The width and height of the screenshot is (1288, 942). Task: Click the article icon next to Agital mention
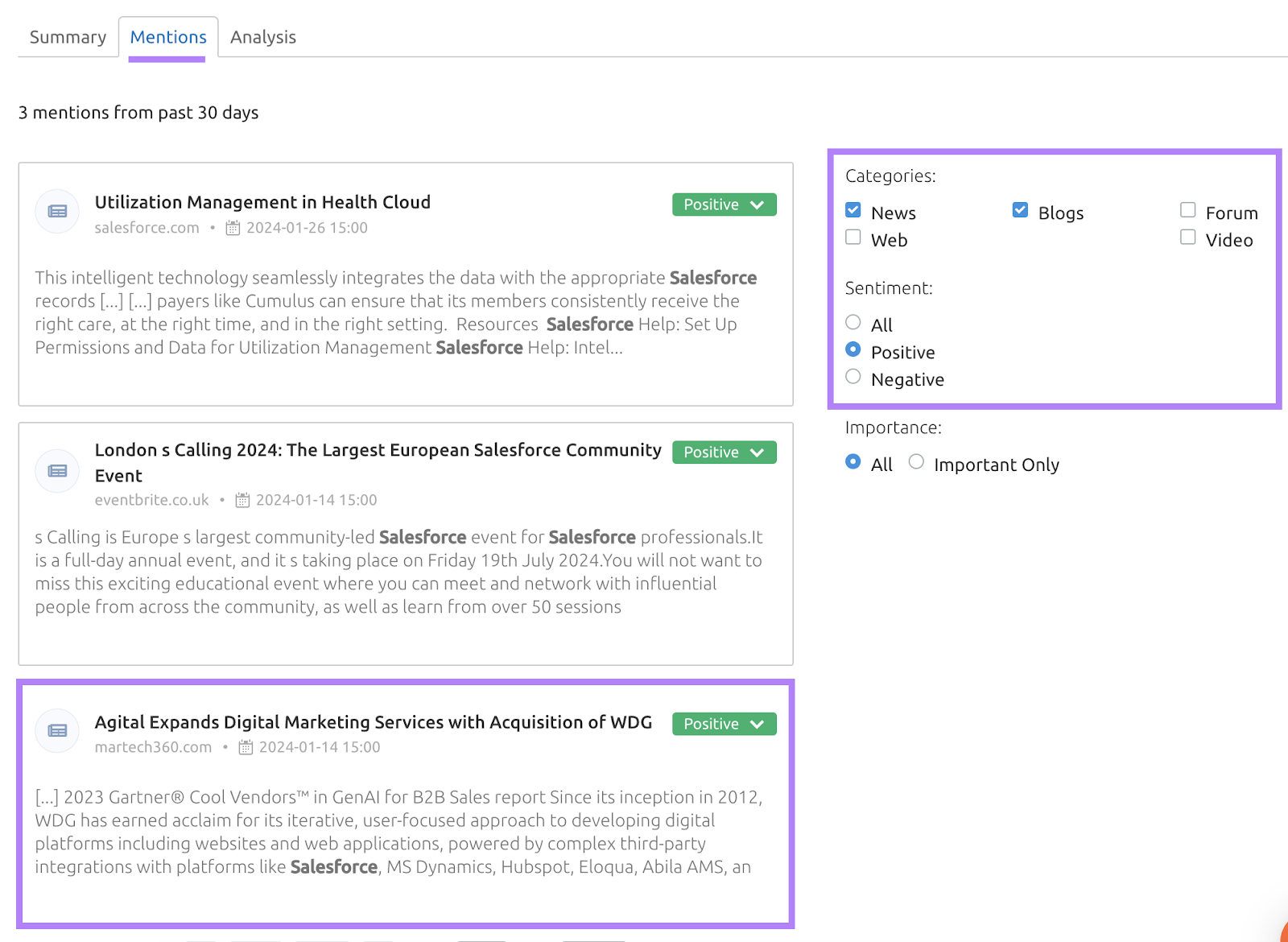[56, 730]
